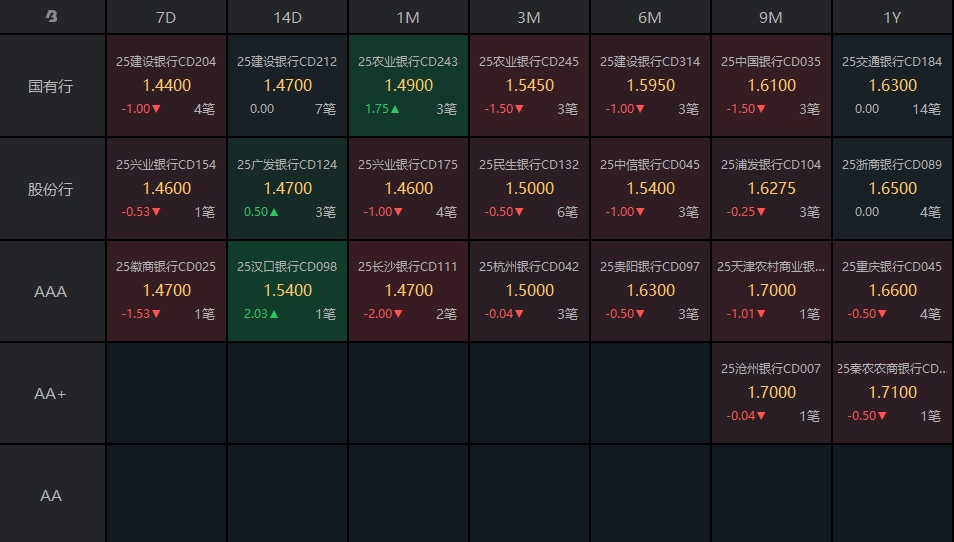This screenshot has height=542, width=954.
Task: Click yield 1.6600 in 25重庆银行CD045
Action: [x=893, y=290]
